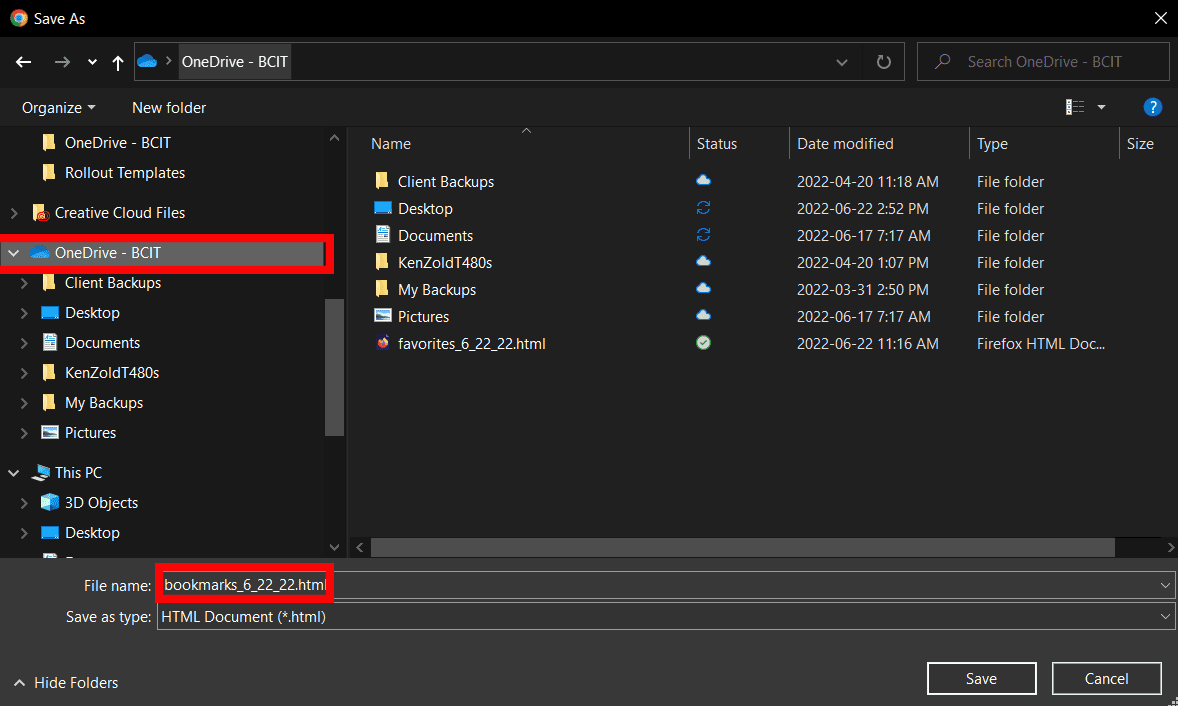This screenshot has height=706, width=1178.
Task: Refresh the OneDrive - BCIT folder view
Action: [883, 62]
